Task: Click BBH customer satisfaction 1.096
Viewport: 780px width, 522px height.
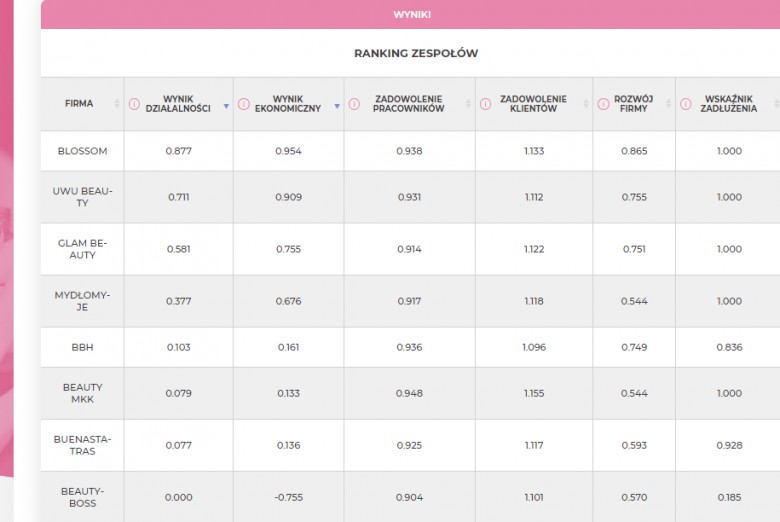Action: point(534,347)
